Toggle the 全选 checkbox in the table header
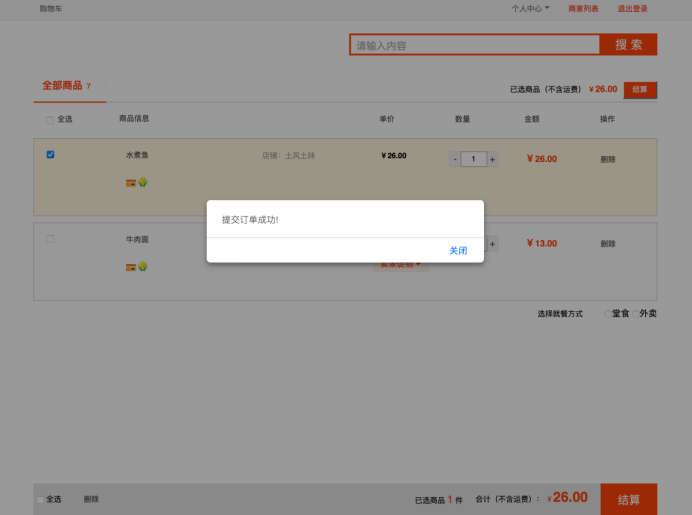The image size is (692, 515). click(x=50, y=120)
